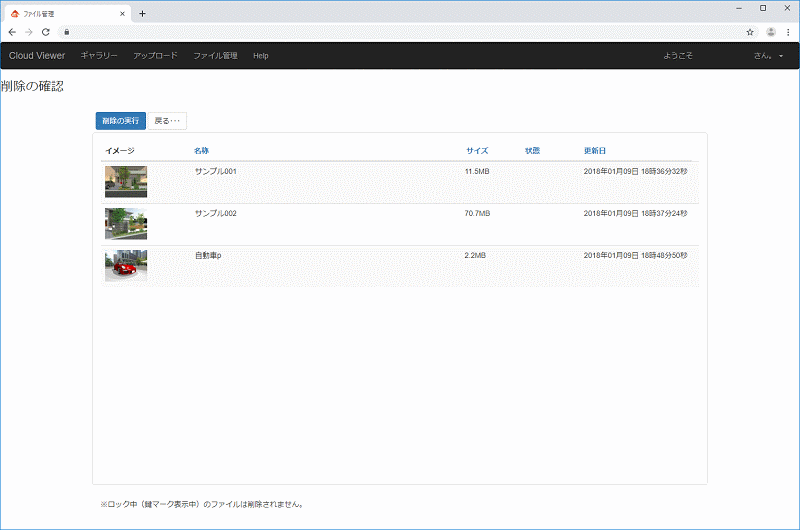Viewport: 800px width, 530px height.
Task: Minimize the browser window
Action: pos(739,8)
